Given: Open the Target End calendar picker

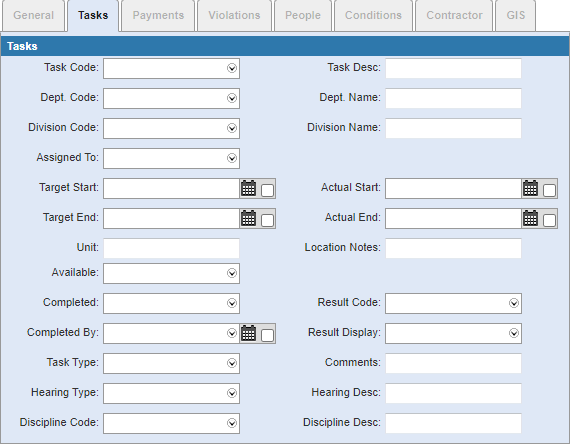Looking at the screenshot, I should point(249,218).
